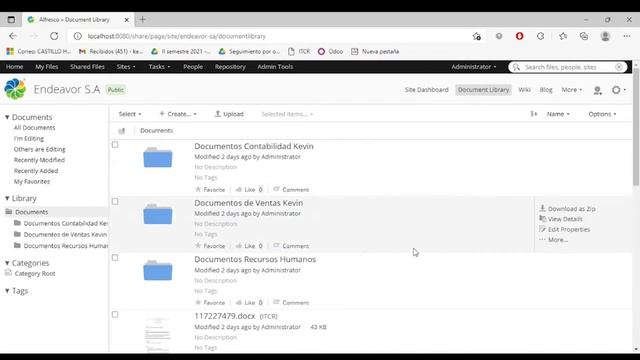Open Shared Files menu item
This screenshot has width=640, height=360.
(87, 67)
